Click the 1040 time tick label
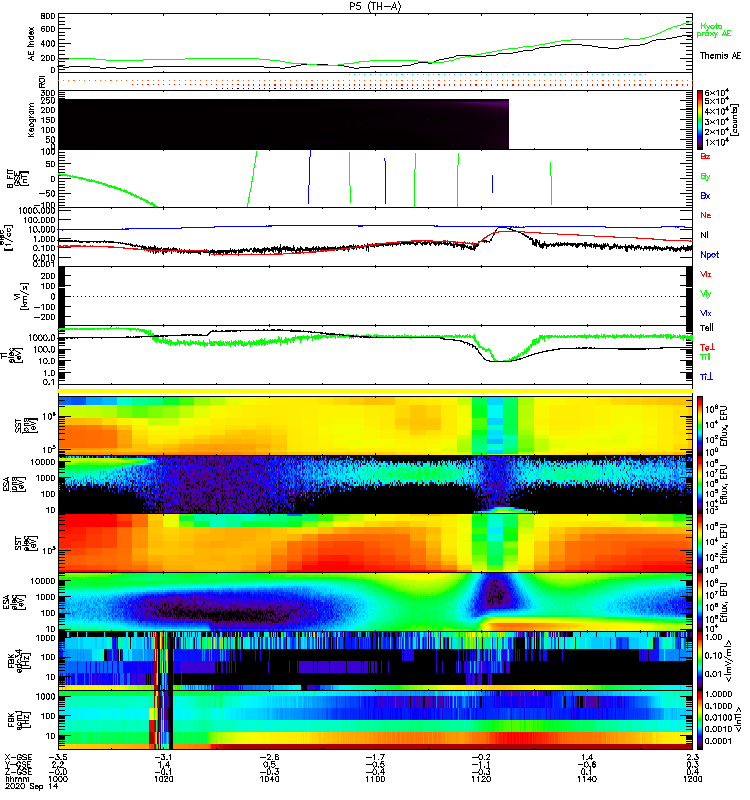The width and height of the screenshot is (750, 800). (269, 779)
